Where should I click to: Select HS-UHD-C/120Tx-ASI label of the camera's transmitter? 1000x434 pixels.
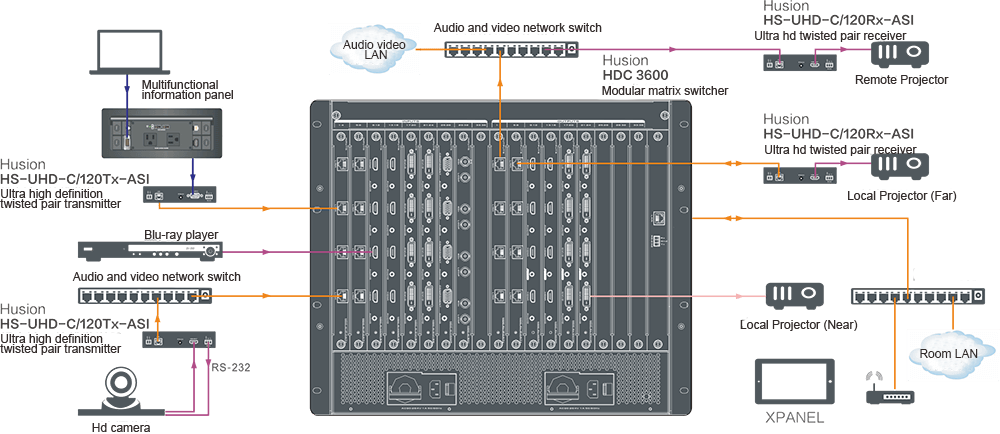pyautogui.click(x=75, y=324)
